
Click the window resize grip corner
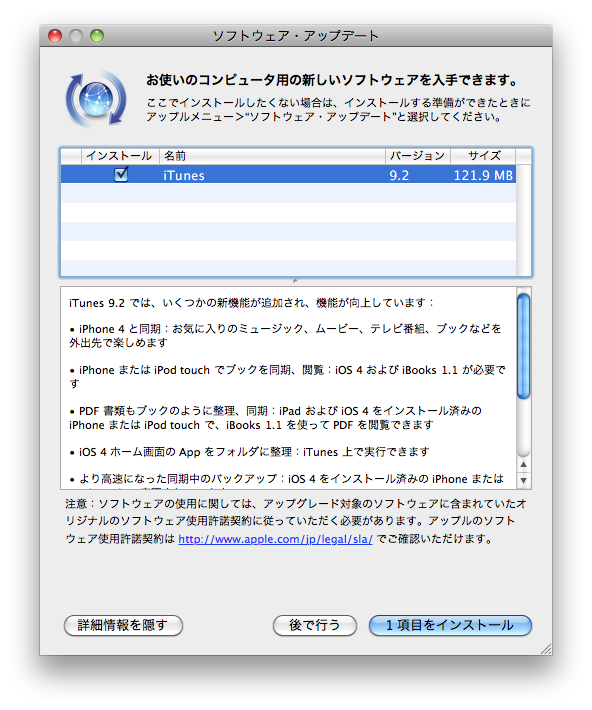546,649
